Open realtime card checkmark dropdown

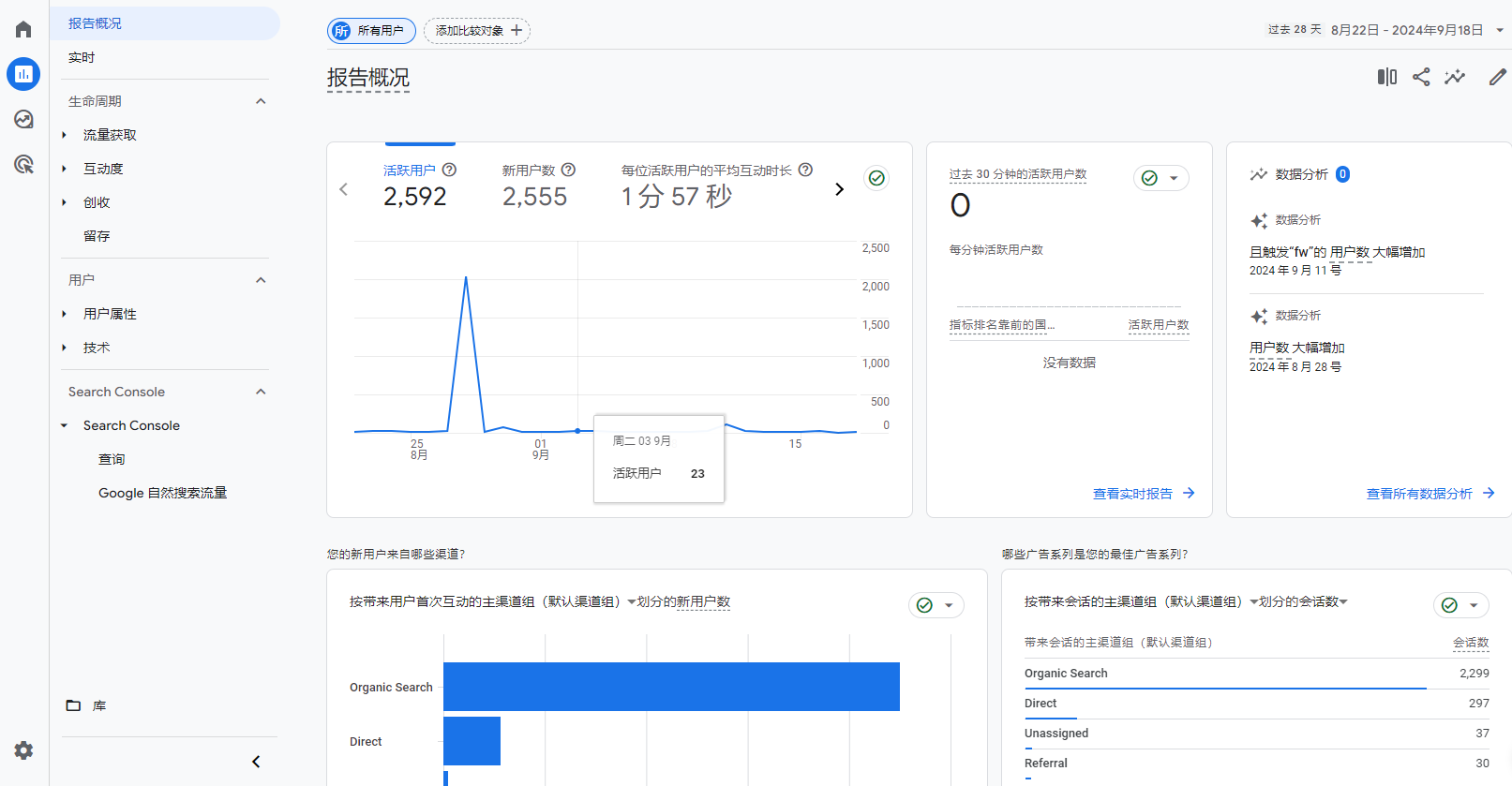(x=1161, y=178)
